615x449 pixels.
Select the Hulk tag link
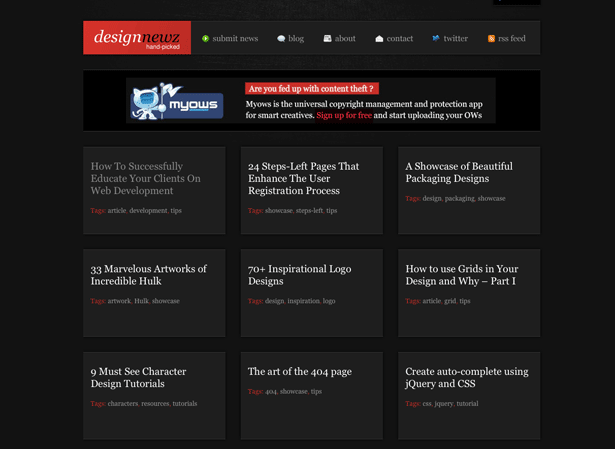pyautogui.click(x=141, y=301)
